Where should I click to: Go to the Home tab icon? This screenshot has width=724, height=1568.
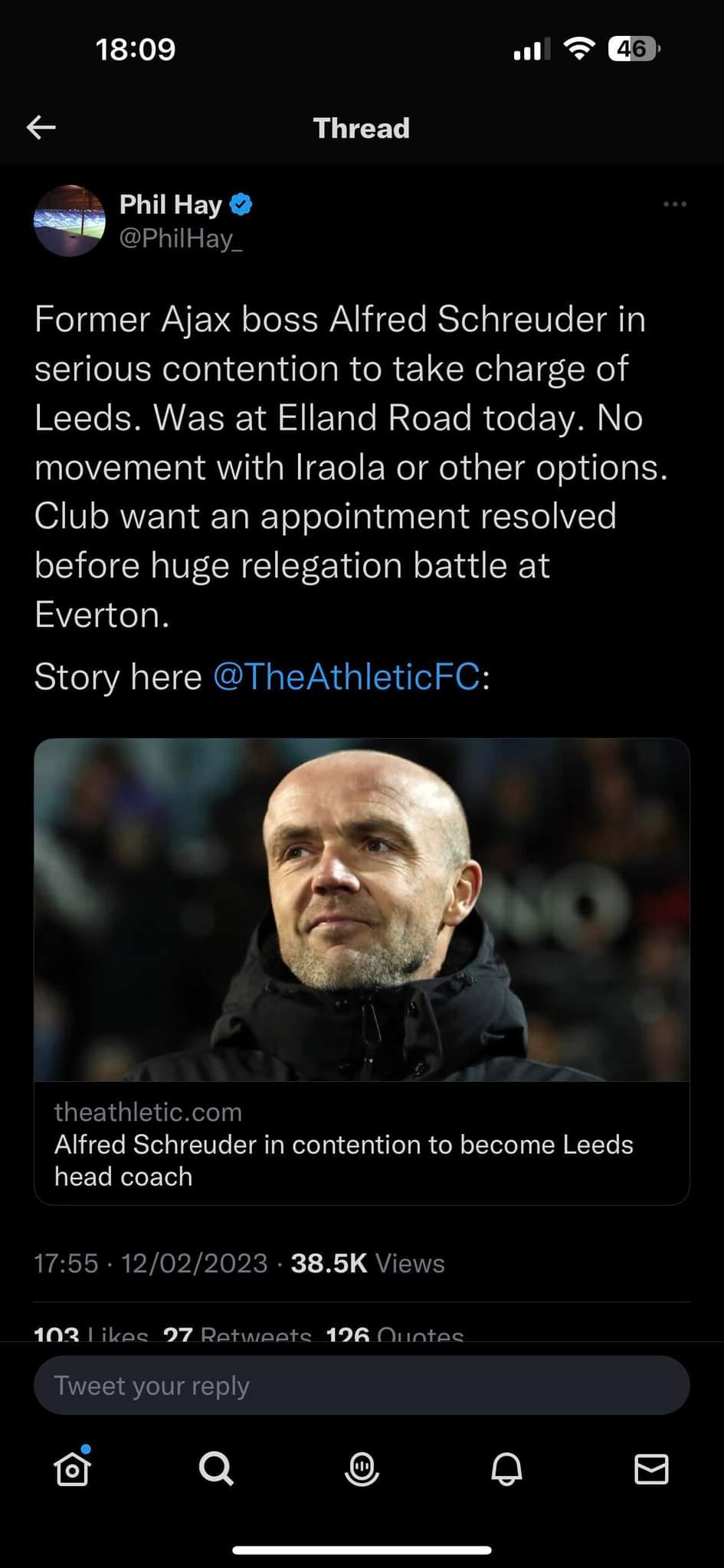coord(72,1468)
